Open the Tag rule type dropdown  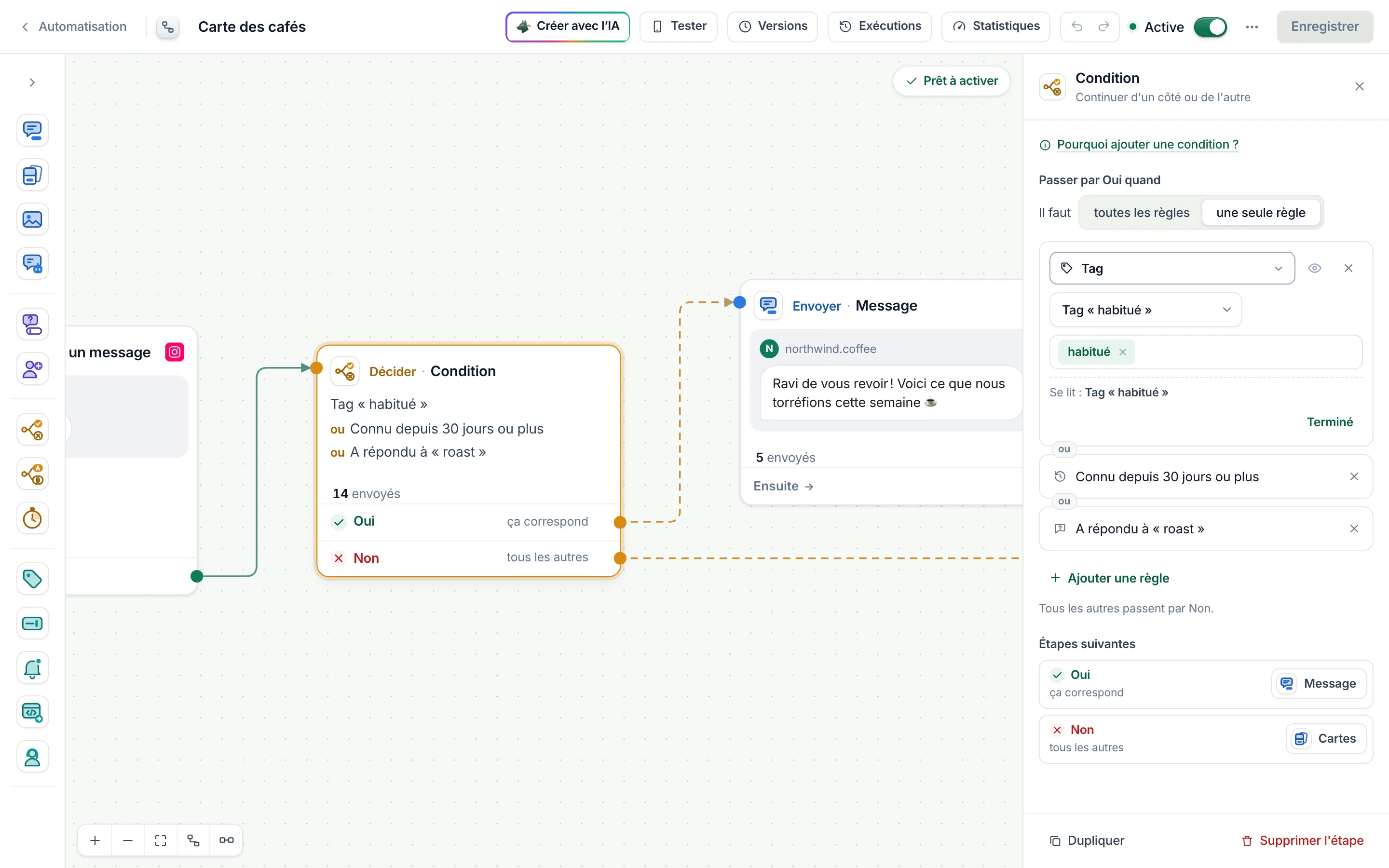tap(1172, 268)
